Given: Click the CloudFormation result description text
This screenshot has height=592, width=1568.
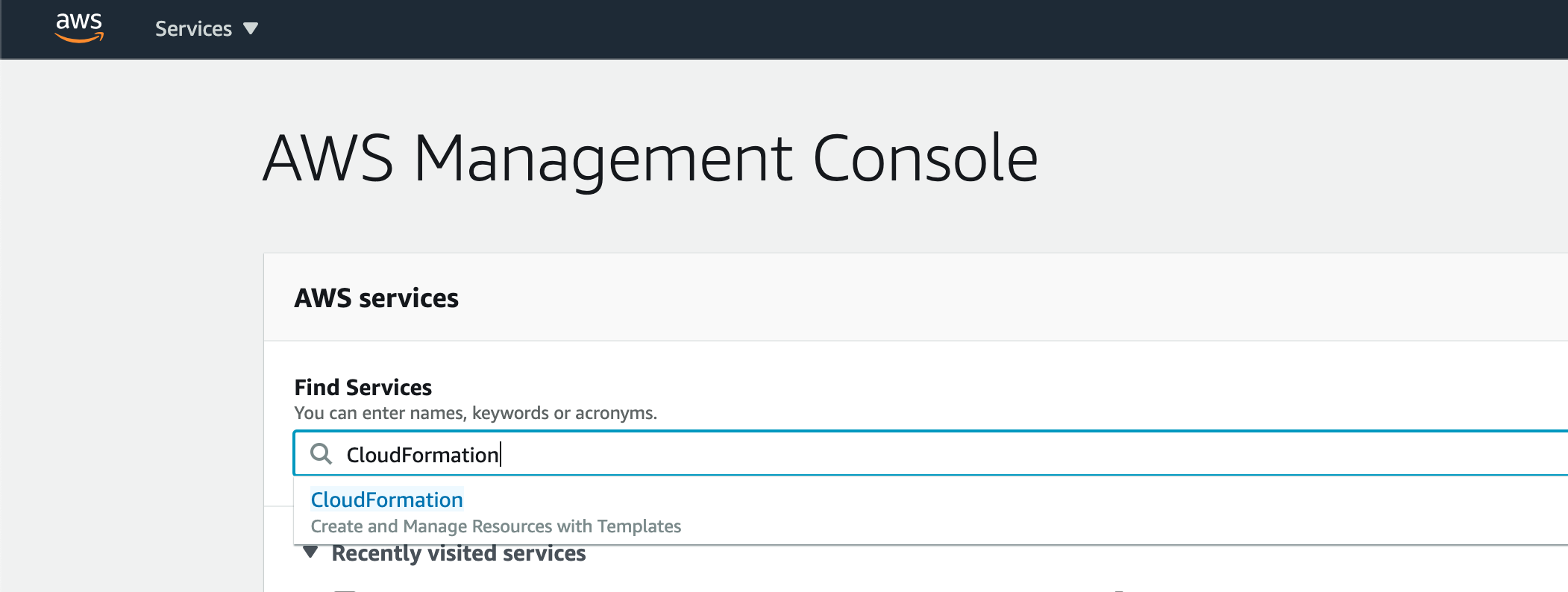Looking at the screenshot, I should (495, 526).
